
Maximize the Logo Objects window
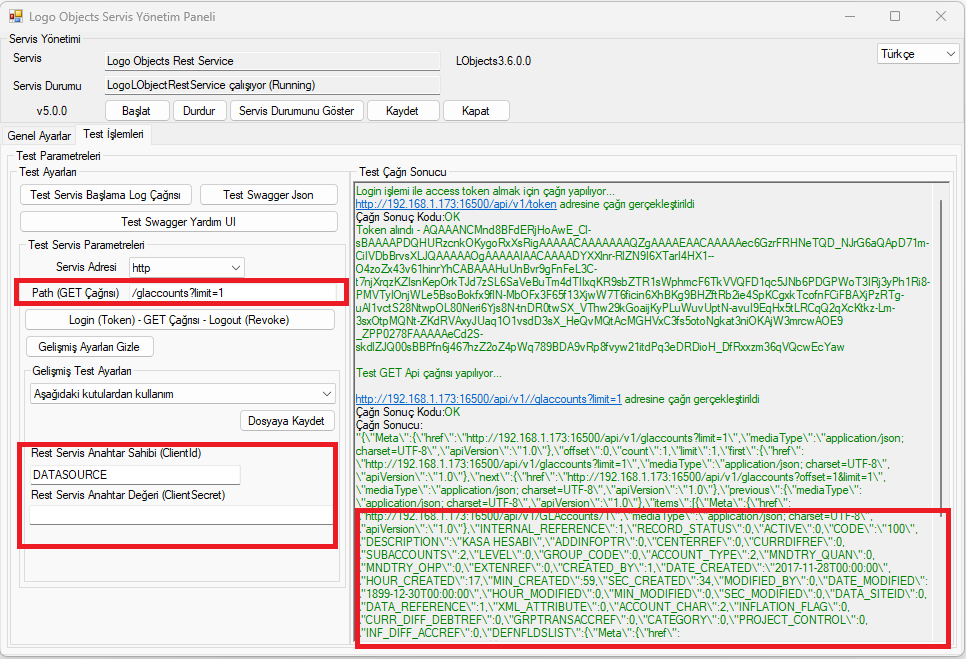pos(895,16)
